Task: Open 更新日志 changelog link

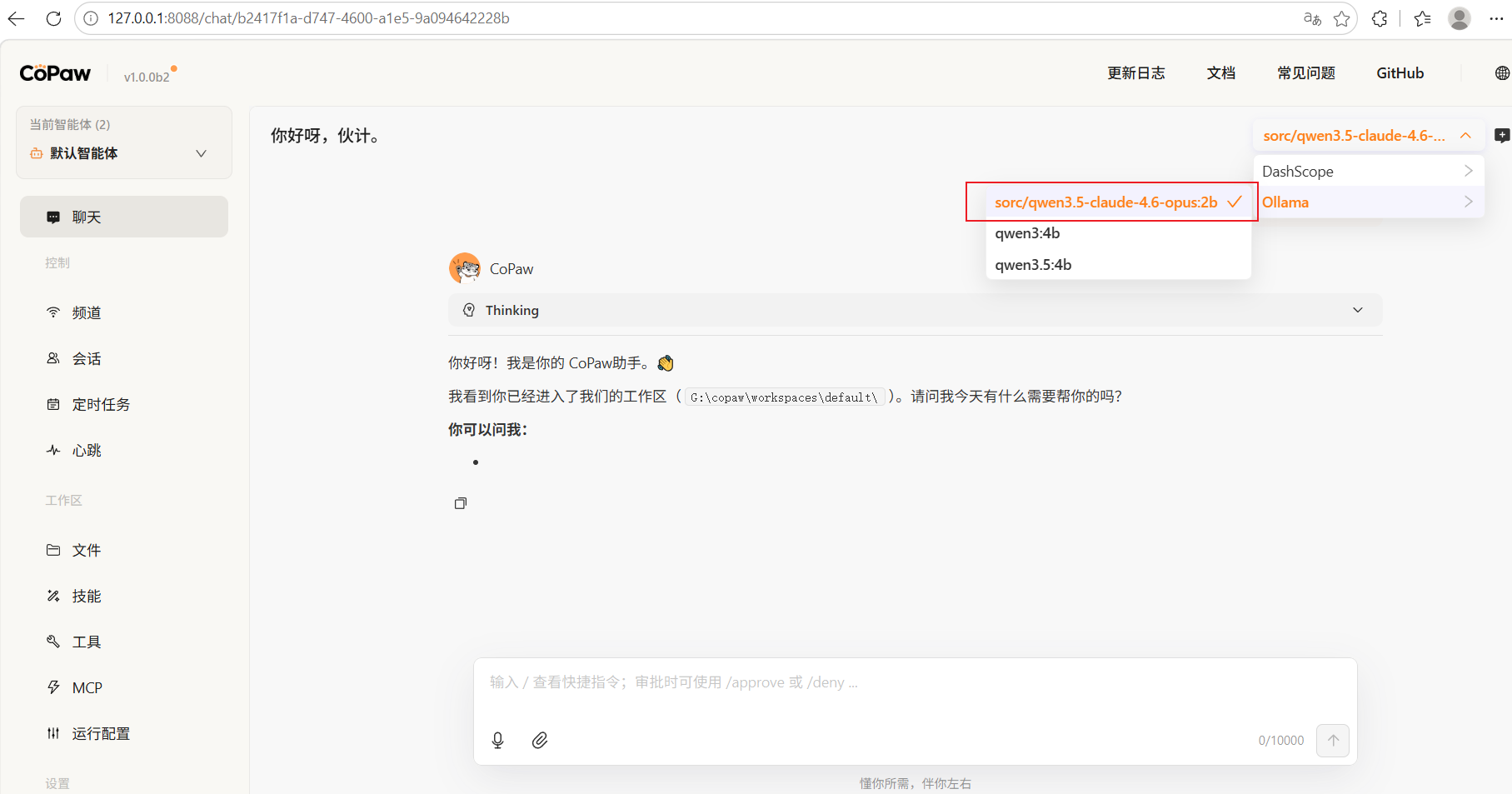Action: [1136, 73]
